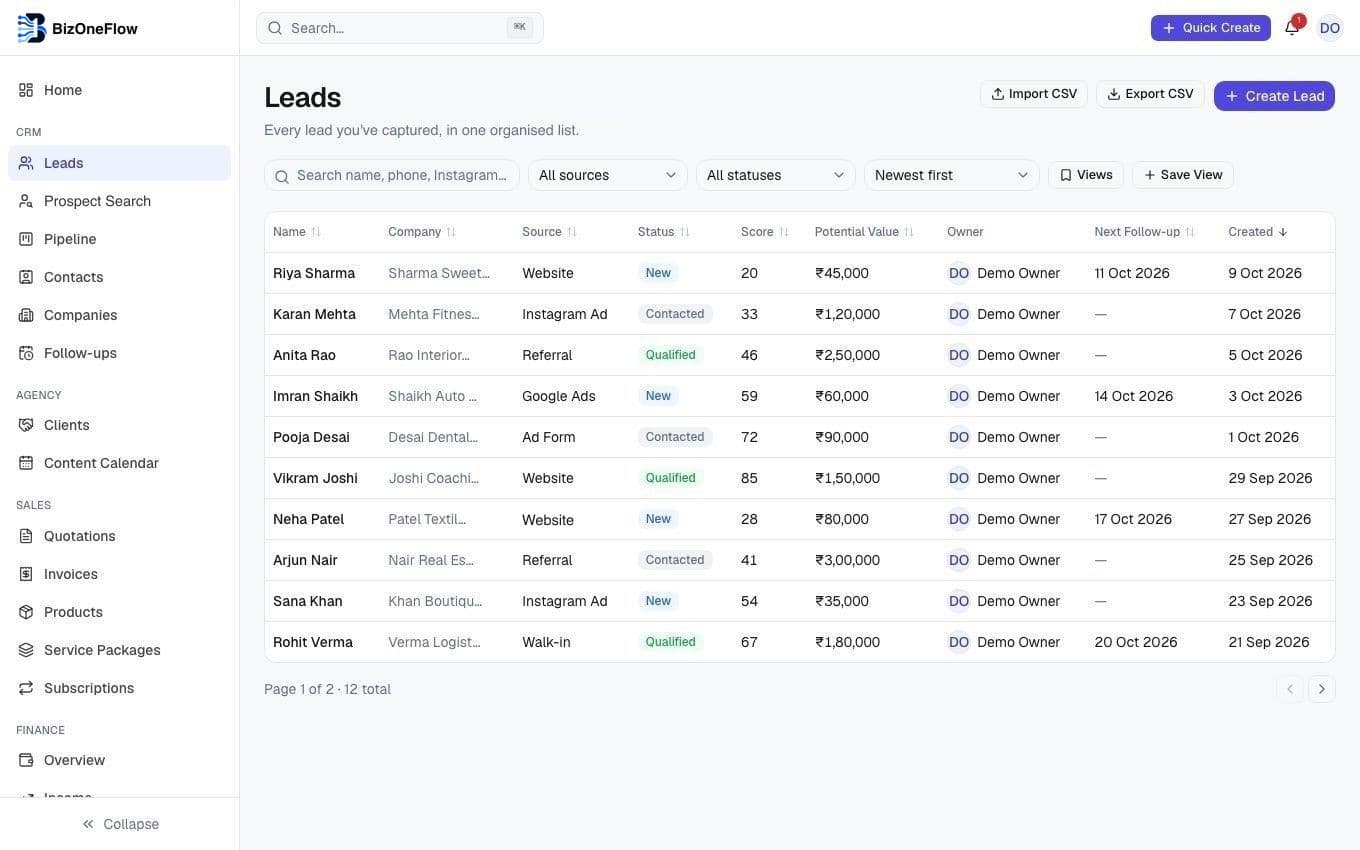This screenshot has height=850, width=1360.
Task: Click the Subscriptions repeat icon
Action: pos(26,688)
